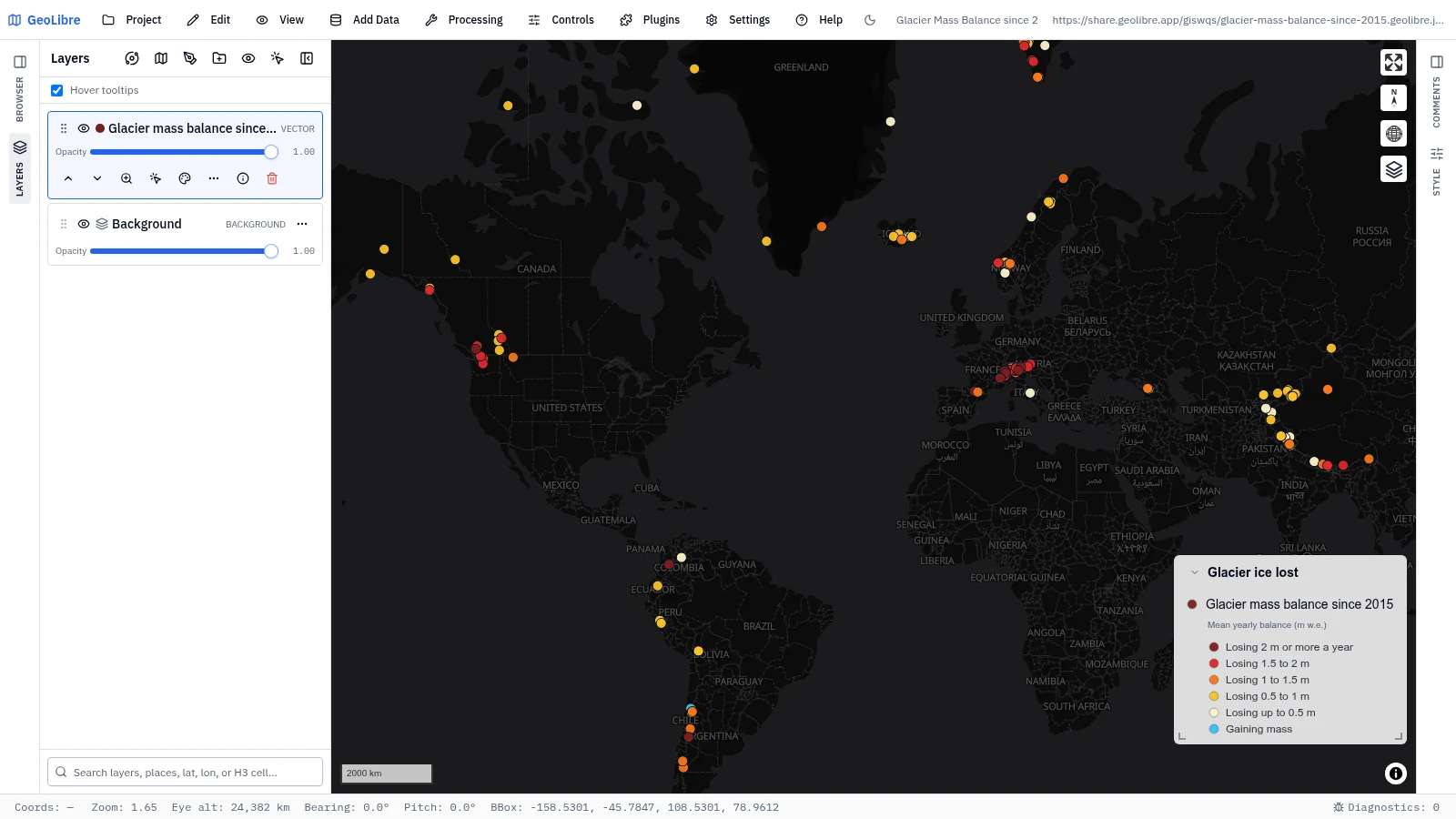The image size is (1456, 819).
Task: Click the GeoLibre logo
Action: click(x=44, y=19)
